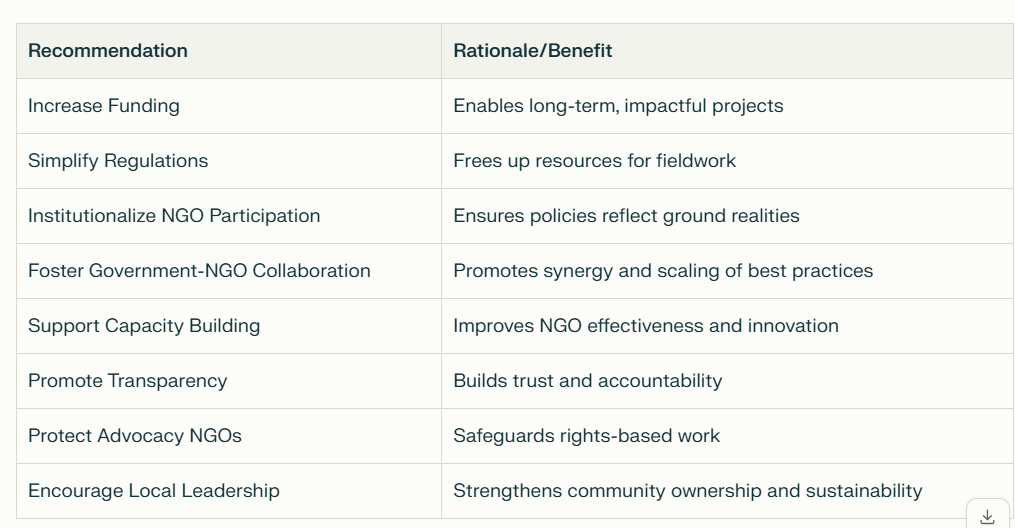Select the Recommendation column header

[229, 51]
